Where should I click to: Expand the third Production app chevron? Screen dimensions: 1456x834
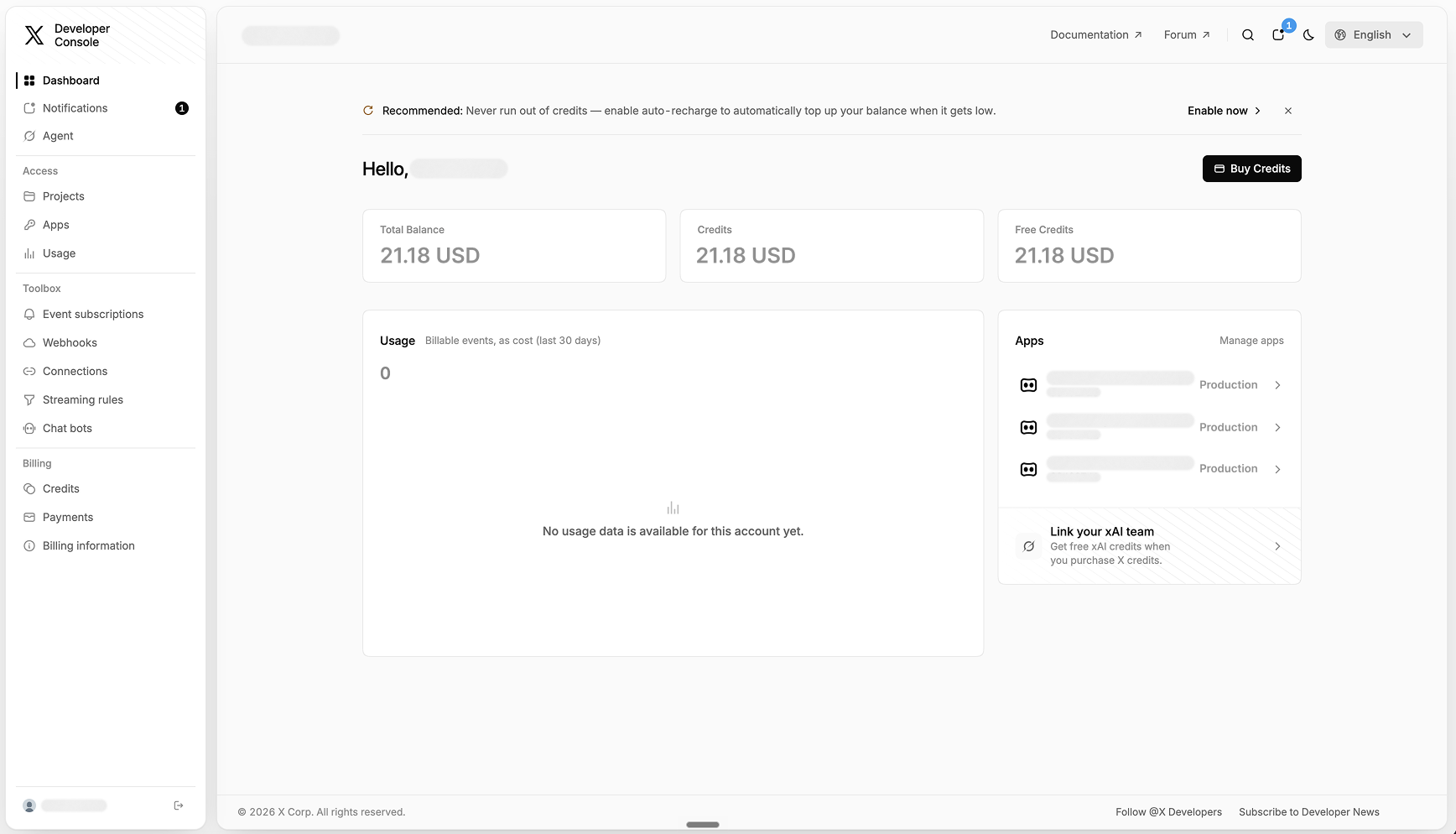[1277, 469]
